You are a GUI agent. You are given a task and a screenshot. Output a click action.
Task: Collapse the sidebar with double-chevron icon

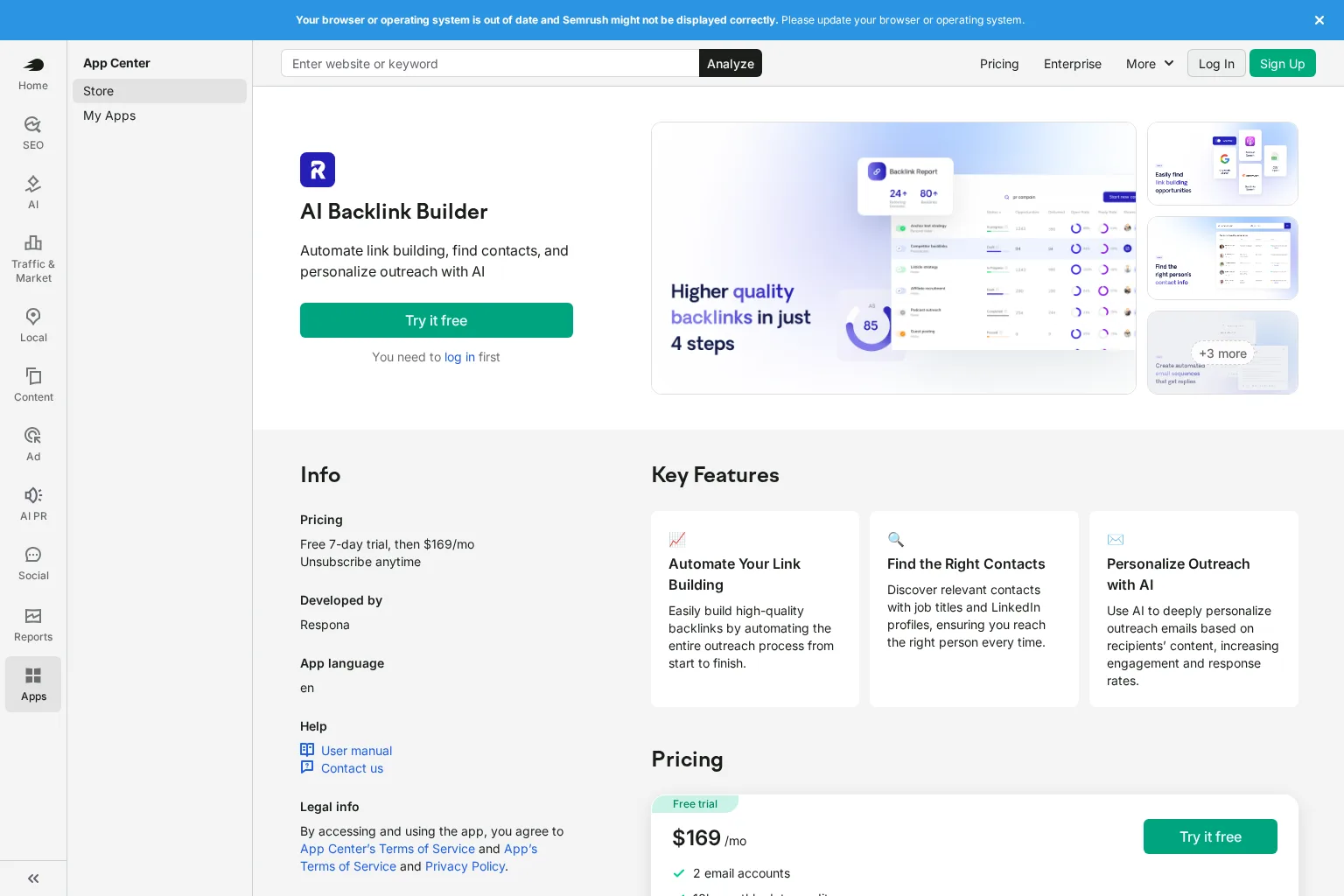(x=33, y=878)
